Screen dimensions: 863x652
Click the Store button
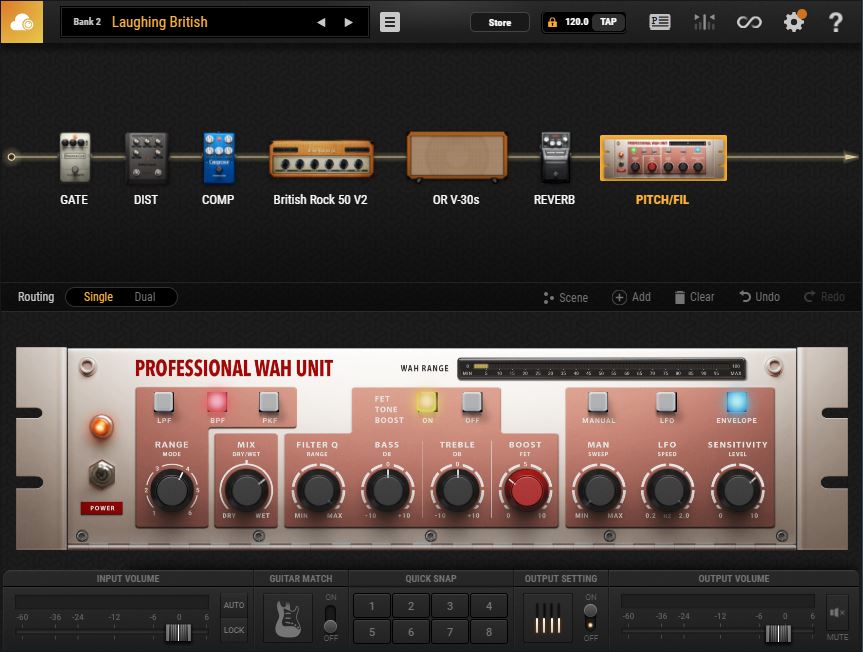[500, 22]
